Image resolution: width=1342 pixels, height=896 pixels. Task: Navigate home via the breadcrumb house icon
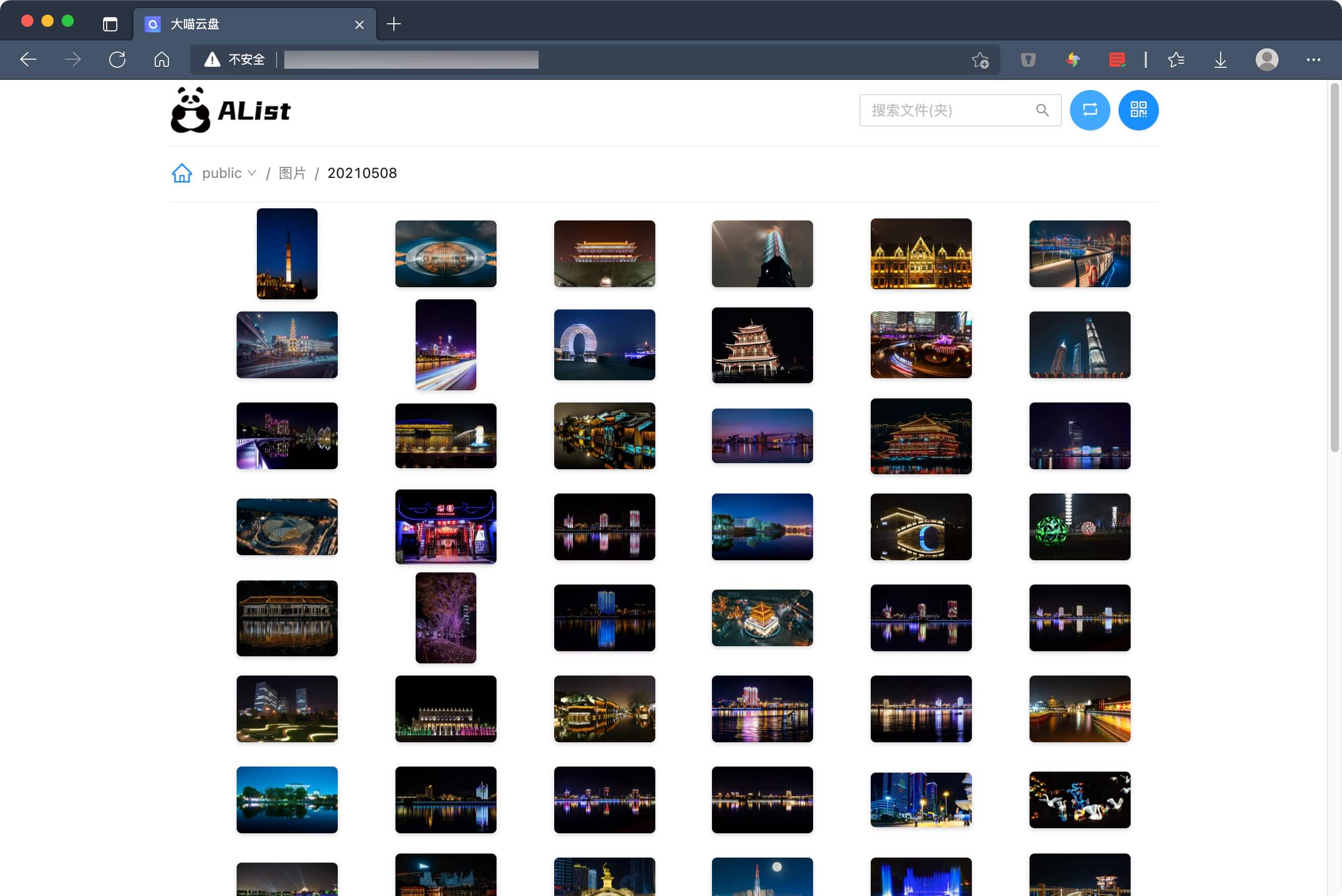(181, 172)
